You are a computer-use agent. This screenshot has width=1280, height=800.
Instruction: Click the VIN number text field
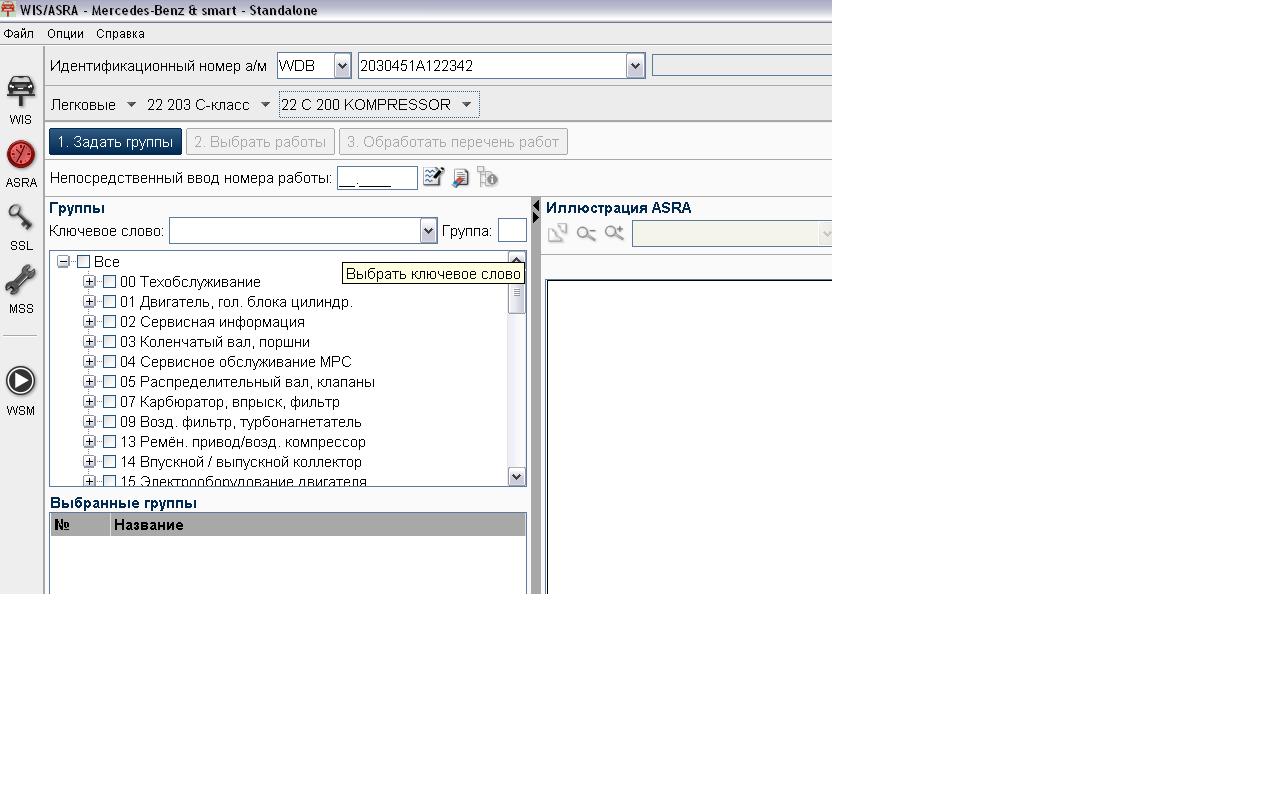492,66
